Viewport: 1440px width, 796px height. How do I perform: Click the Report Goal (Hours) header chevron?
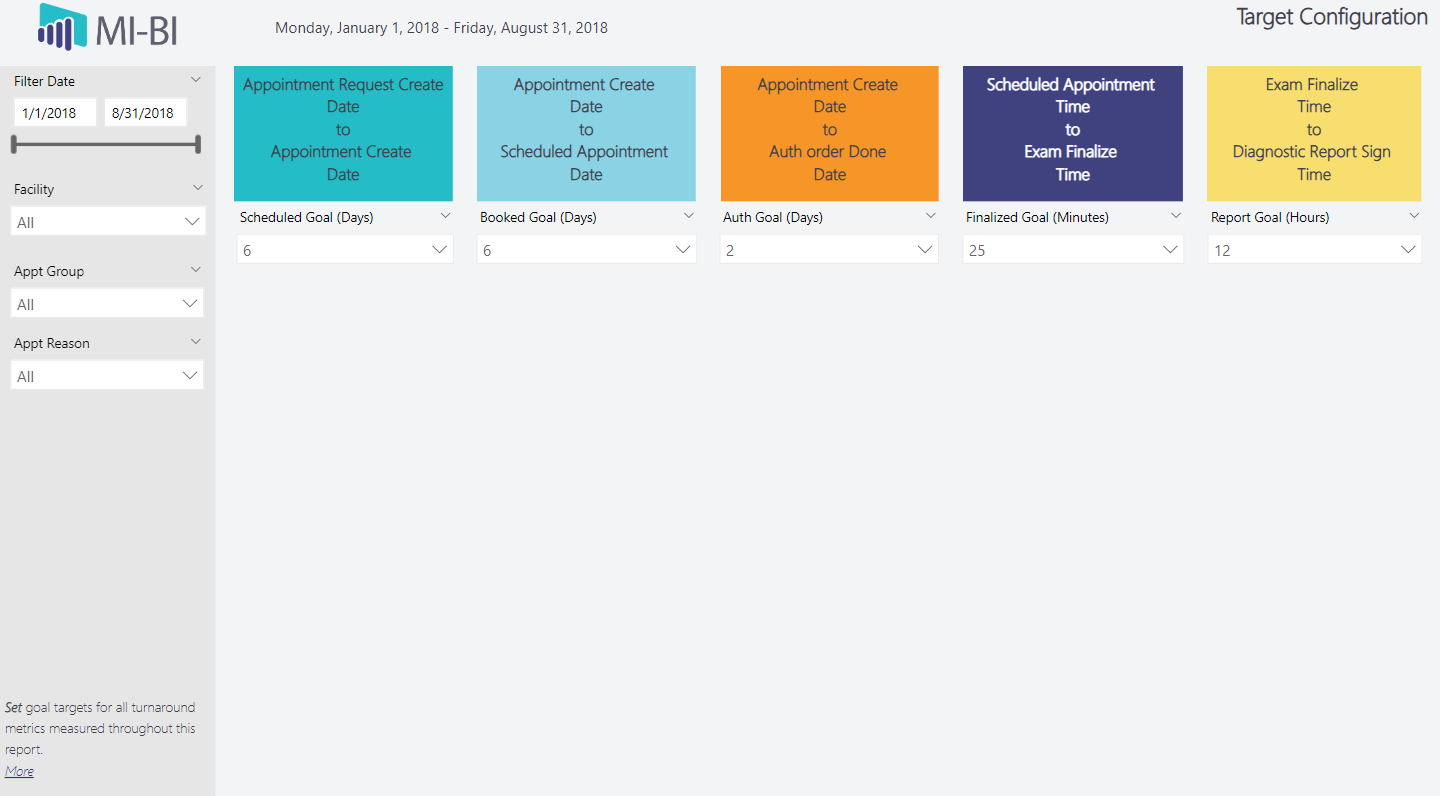click(x=1414, y=216)
